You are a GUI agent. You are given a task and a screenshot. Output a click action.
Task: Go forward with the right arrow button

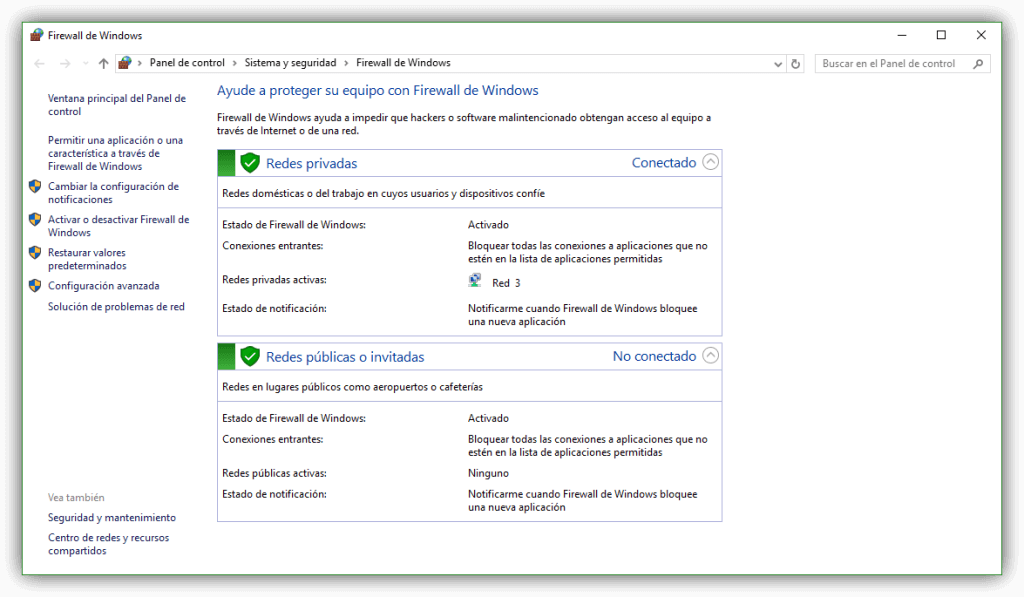[65, 63]
